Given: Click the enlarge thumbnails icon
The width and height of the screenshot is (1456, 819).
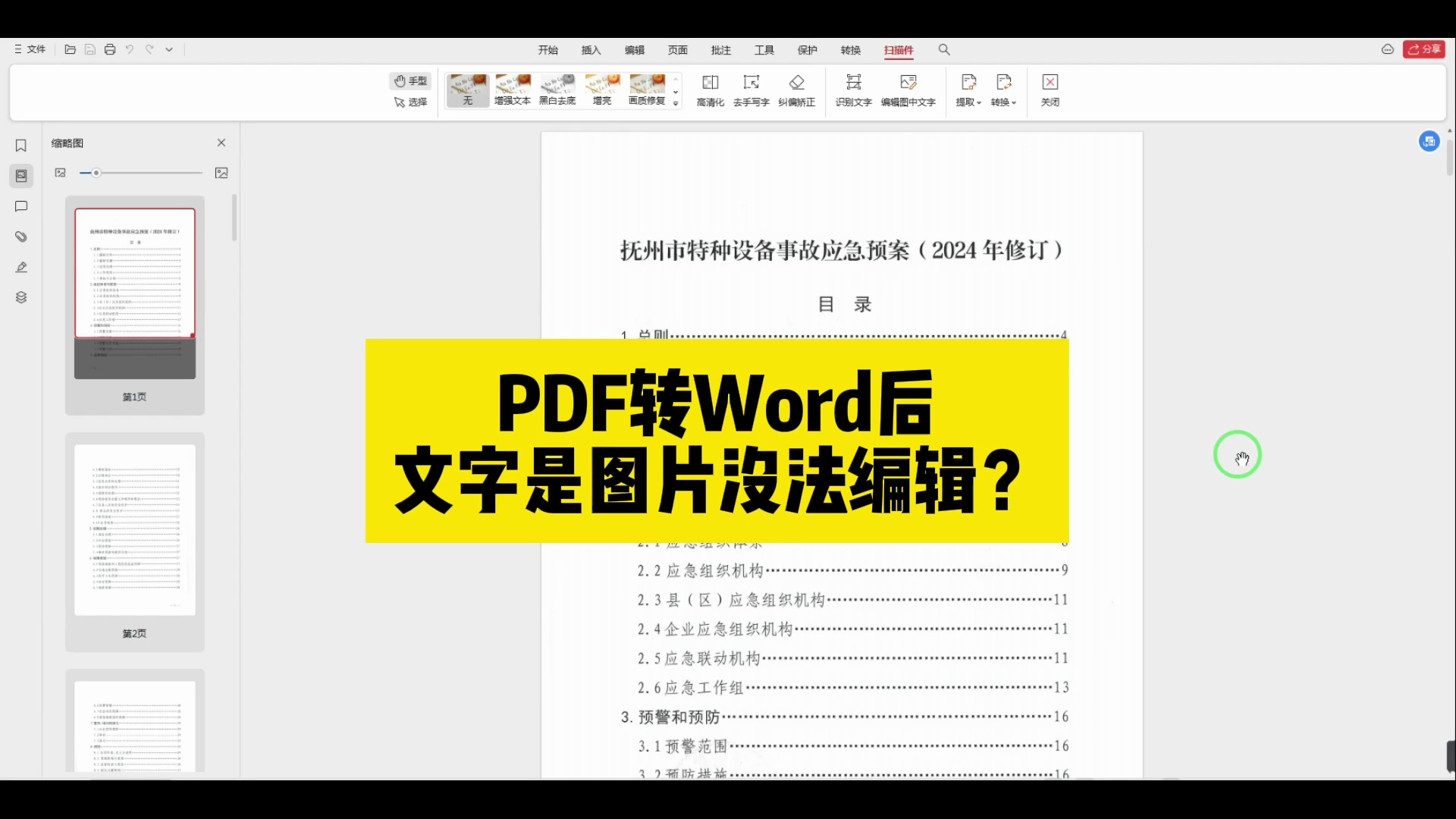Looking at the screenshot, I should pyautogui.click(x=221, y=173).
